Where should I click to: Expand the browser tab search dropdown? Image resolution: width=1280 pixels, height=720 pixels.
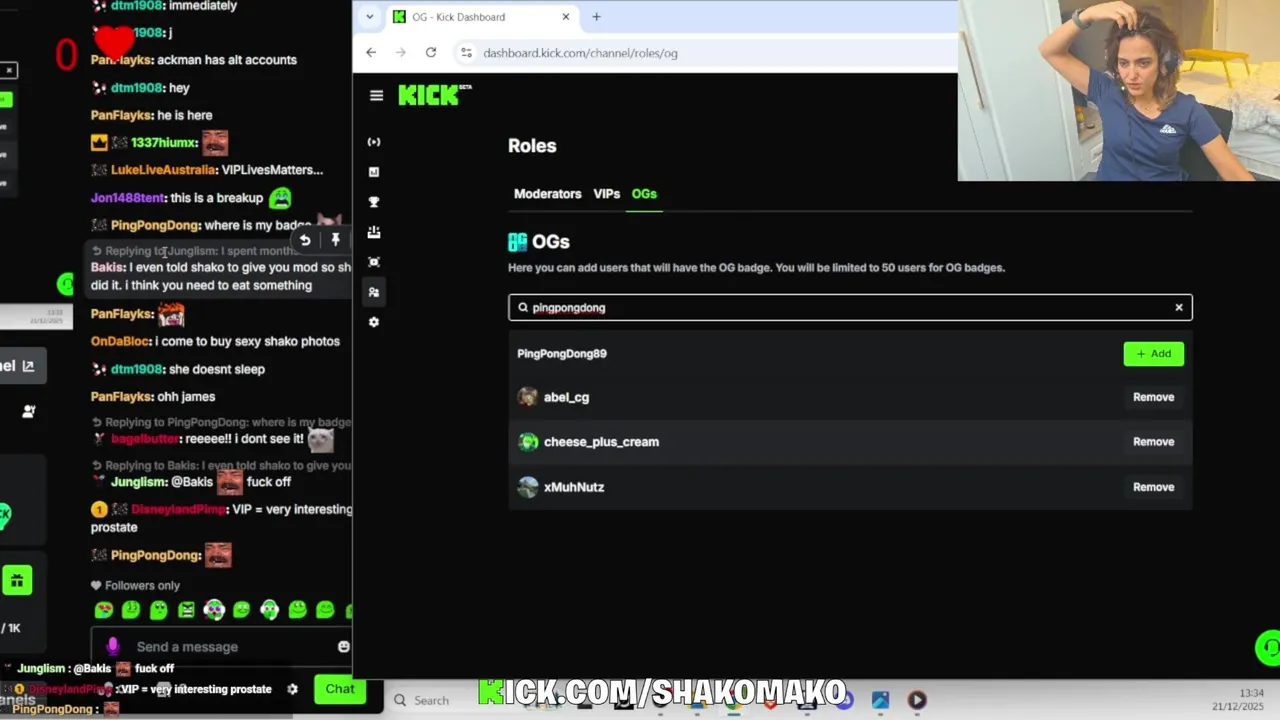coord(369,17)
